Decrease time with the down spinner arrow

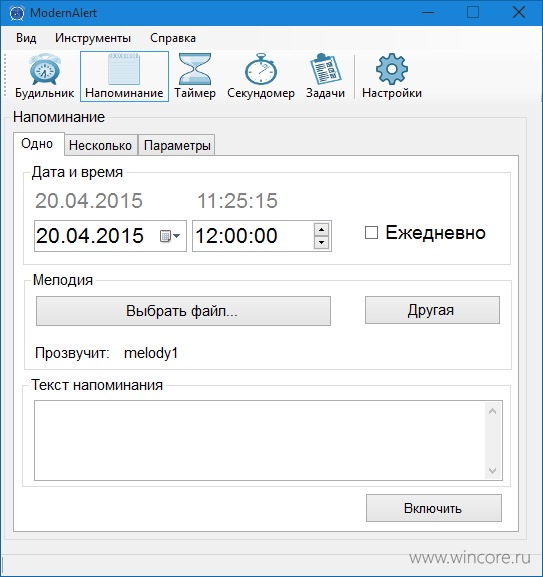pos(322,242)
